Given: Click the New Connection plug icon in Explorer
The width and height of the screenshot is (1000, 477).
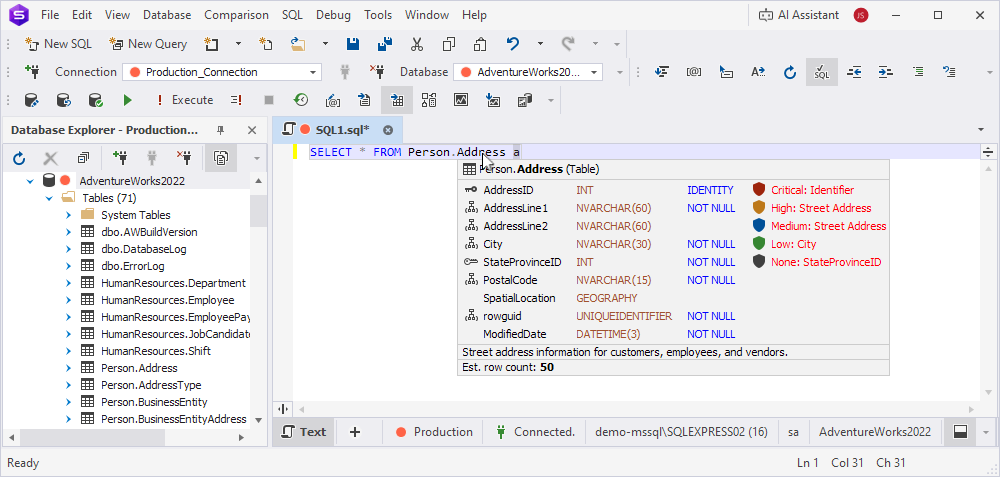Looking at the screenshot, I should 120,158.
